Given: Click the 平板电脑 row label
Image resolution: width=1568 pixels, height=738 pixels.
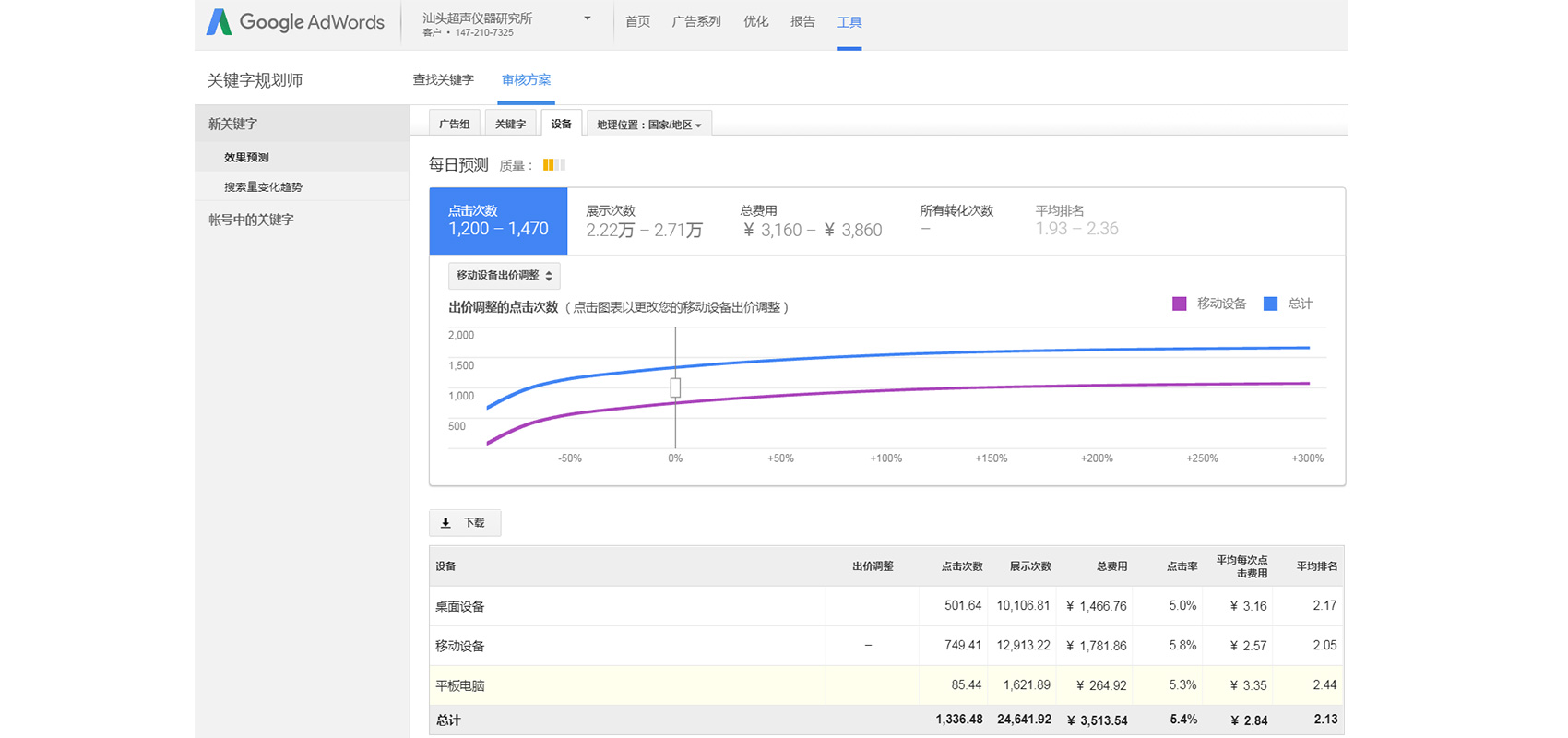Looking at the screenshot, I should (460, 686).
